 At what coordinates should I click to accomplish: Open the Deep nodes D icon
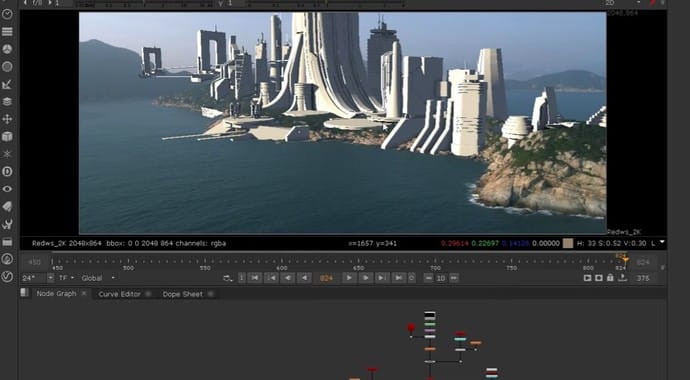7,172
